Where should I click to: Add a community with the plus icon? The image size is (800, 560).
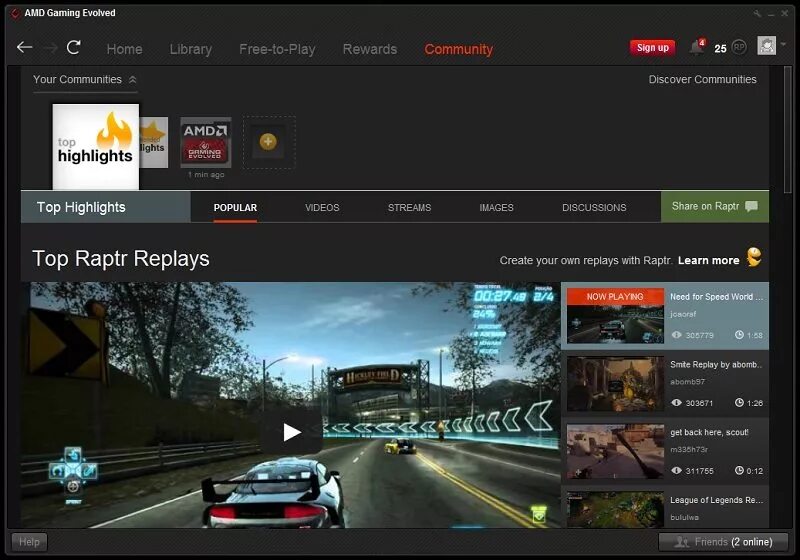[268, 142]
